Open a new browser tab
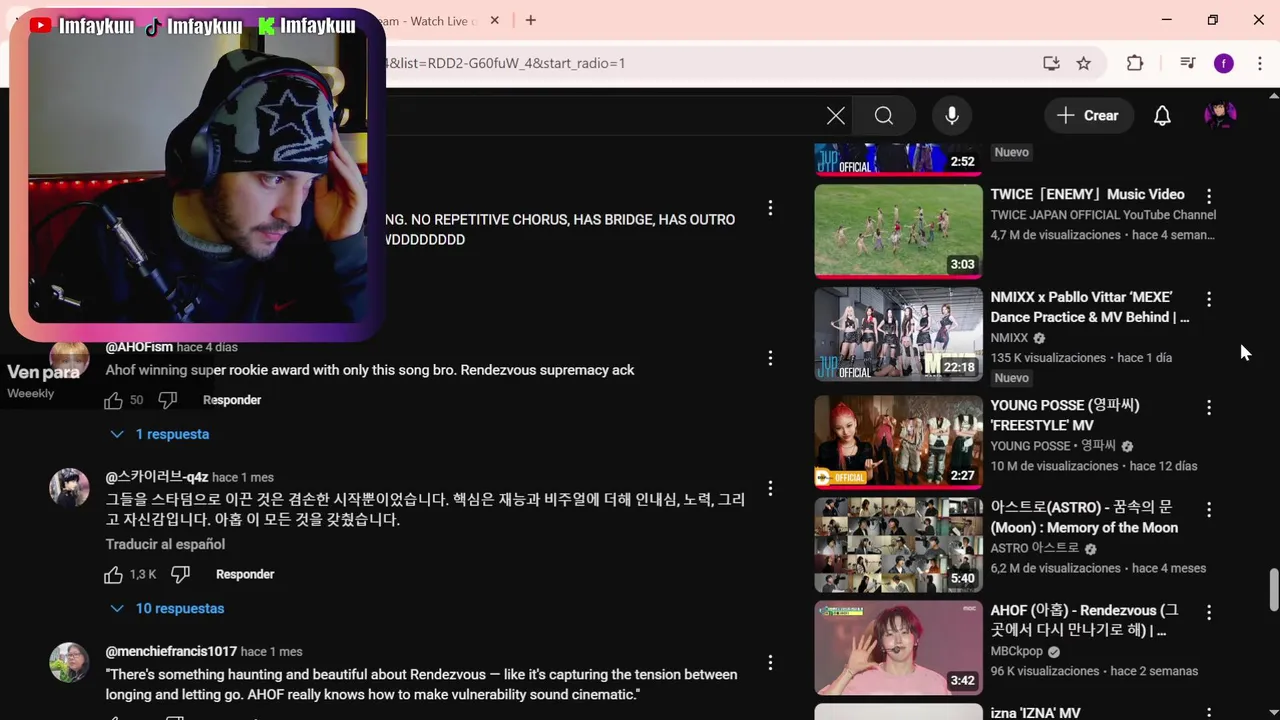Viewport: 1280px width, 720px height. pos(531,20)
